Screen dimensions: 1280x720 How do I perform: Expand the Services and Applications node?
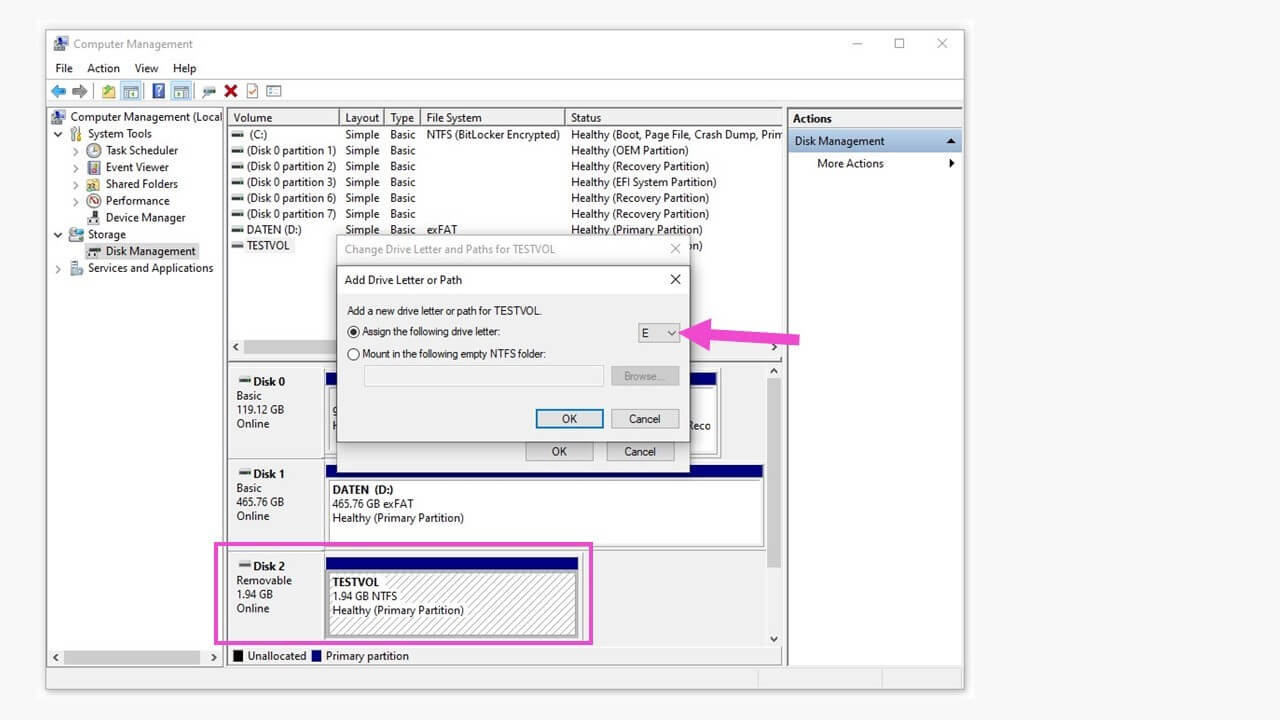coord(58,269)
